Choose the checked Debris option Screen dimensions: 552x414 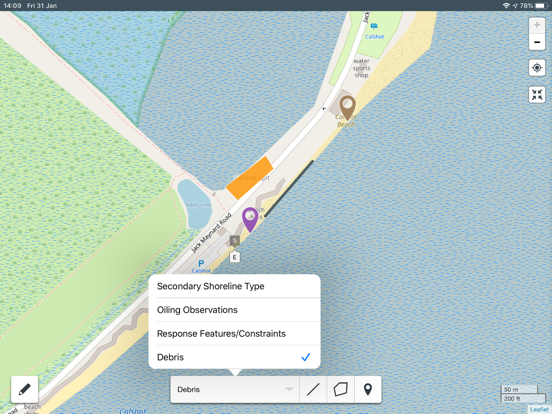coord(234,357)
